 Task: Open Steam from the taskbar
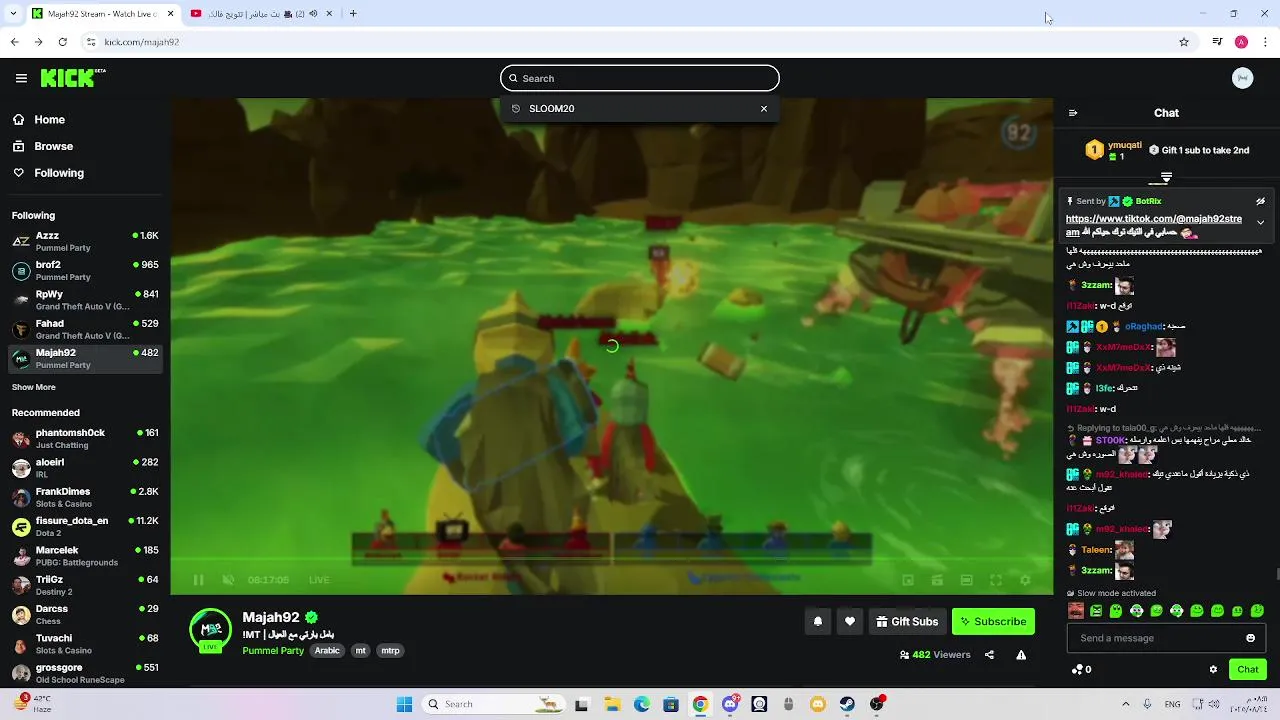[847, 704]
